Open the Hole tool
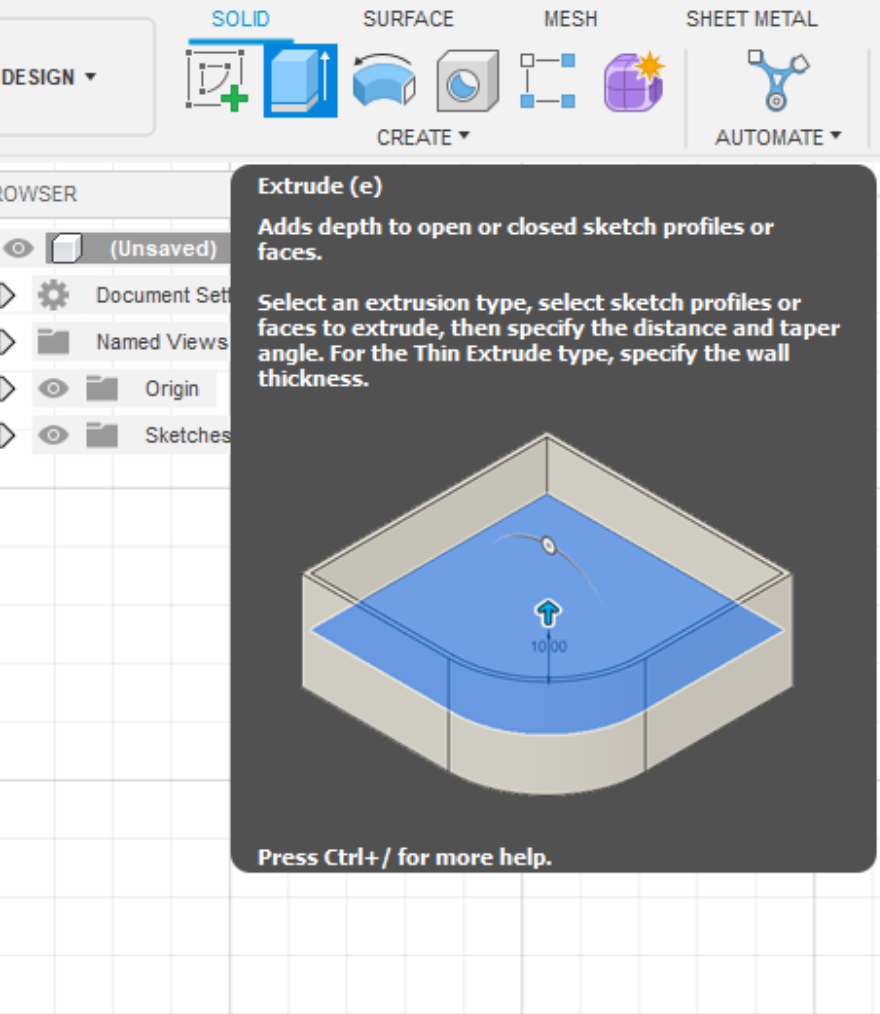Screen dimensions: 880x1014 pos(466,82)
